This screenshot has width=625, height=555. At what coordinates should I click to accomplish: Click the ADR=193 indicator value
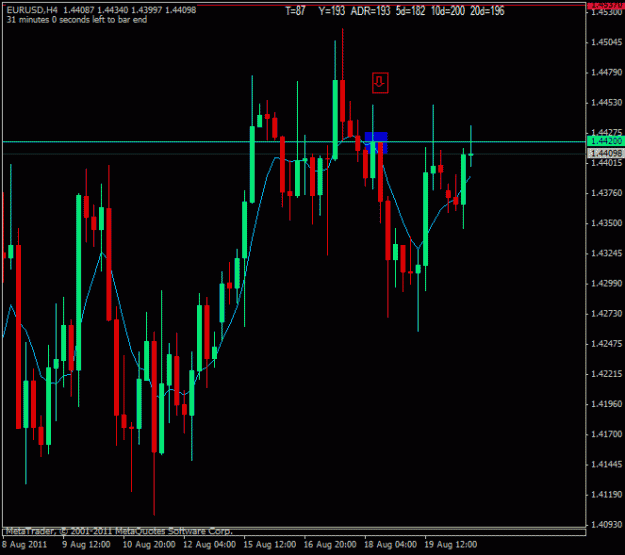tap(370, 11)
